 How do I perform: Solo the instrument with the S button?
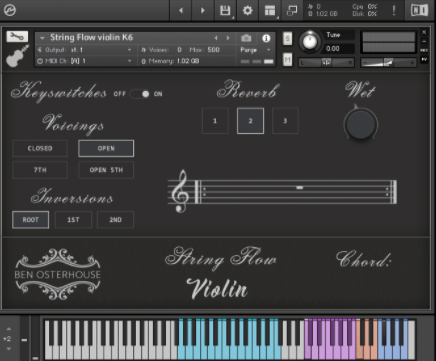coord(287,39)
